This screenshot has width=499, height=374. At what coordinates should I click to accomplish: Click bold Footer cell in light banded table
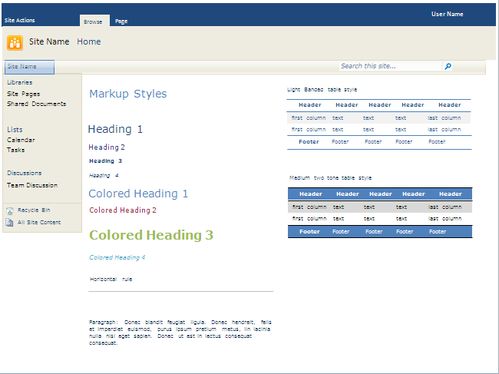[309, 142]
